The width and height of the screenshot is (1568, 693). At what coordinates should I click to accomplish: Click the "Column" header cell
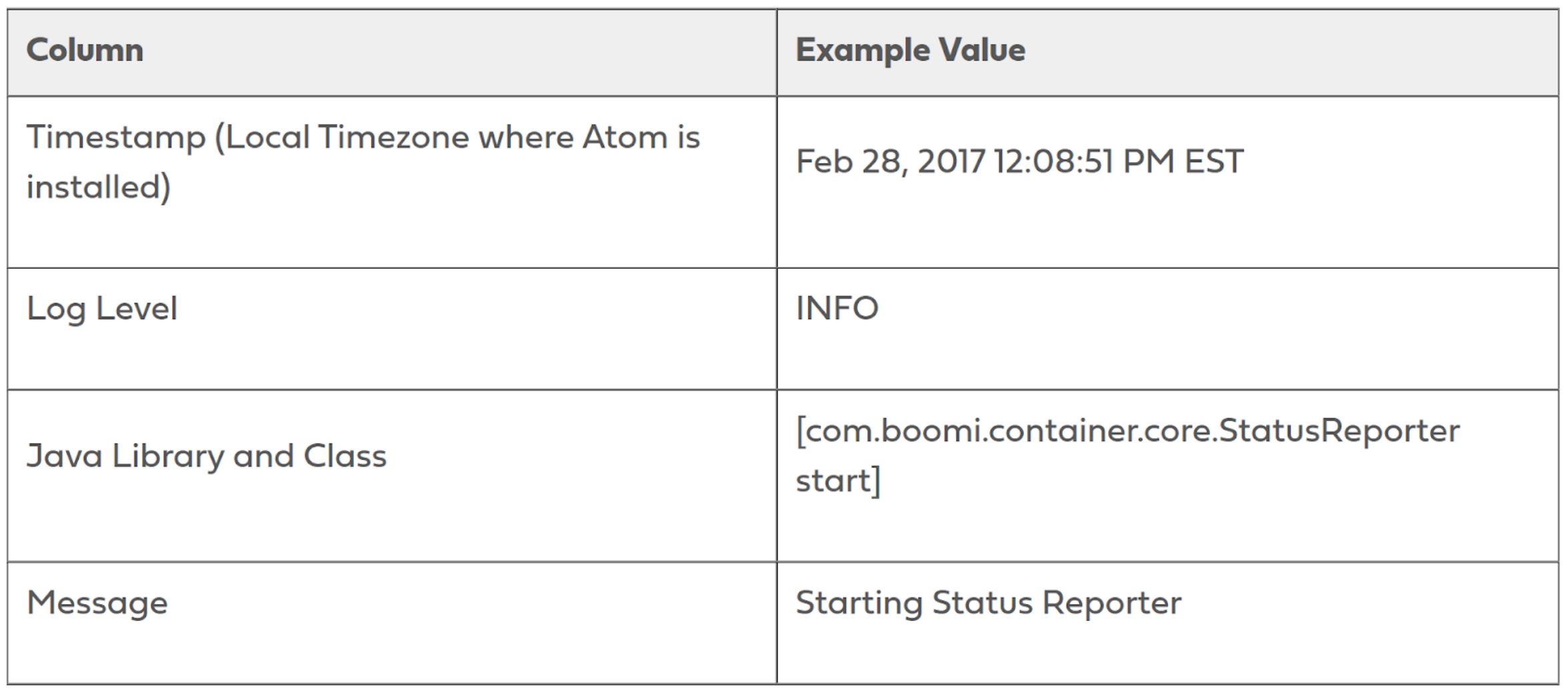85,50
